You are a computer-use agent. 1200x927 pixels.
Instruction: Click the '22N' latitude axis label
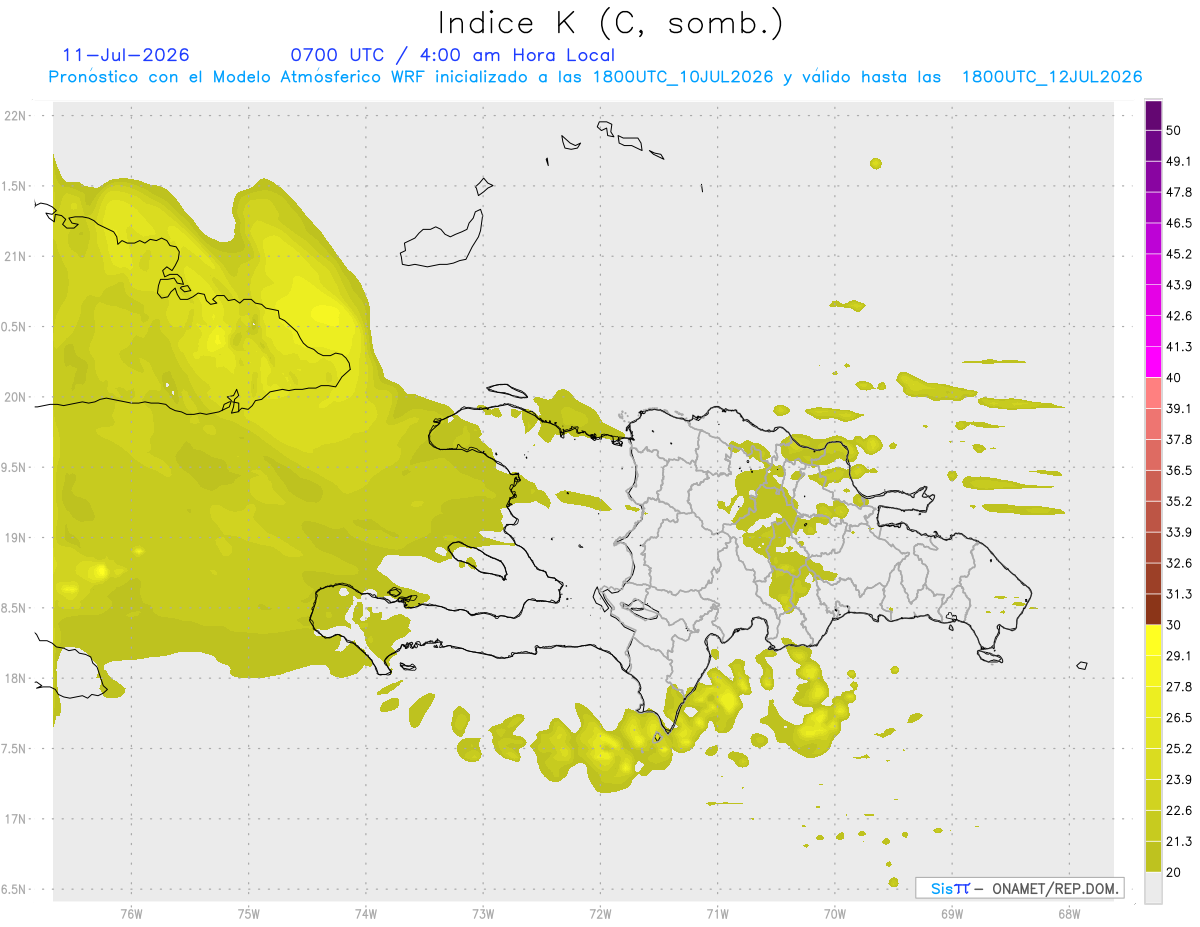pos(16,115)
